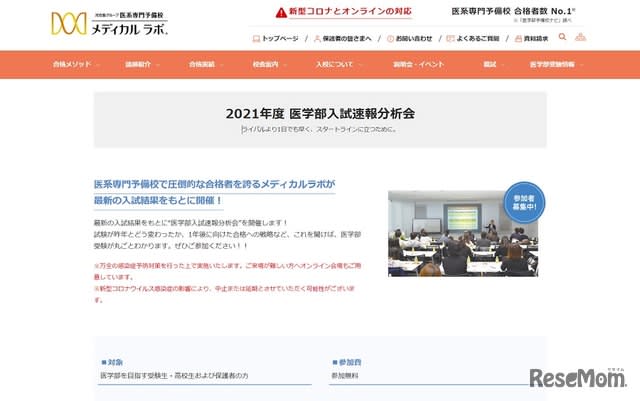
Task: Click the ■参加費 label
Action: [347, 362]
